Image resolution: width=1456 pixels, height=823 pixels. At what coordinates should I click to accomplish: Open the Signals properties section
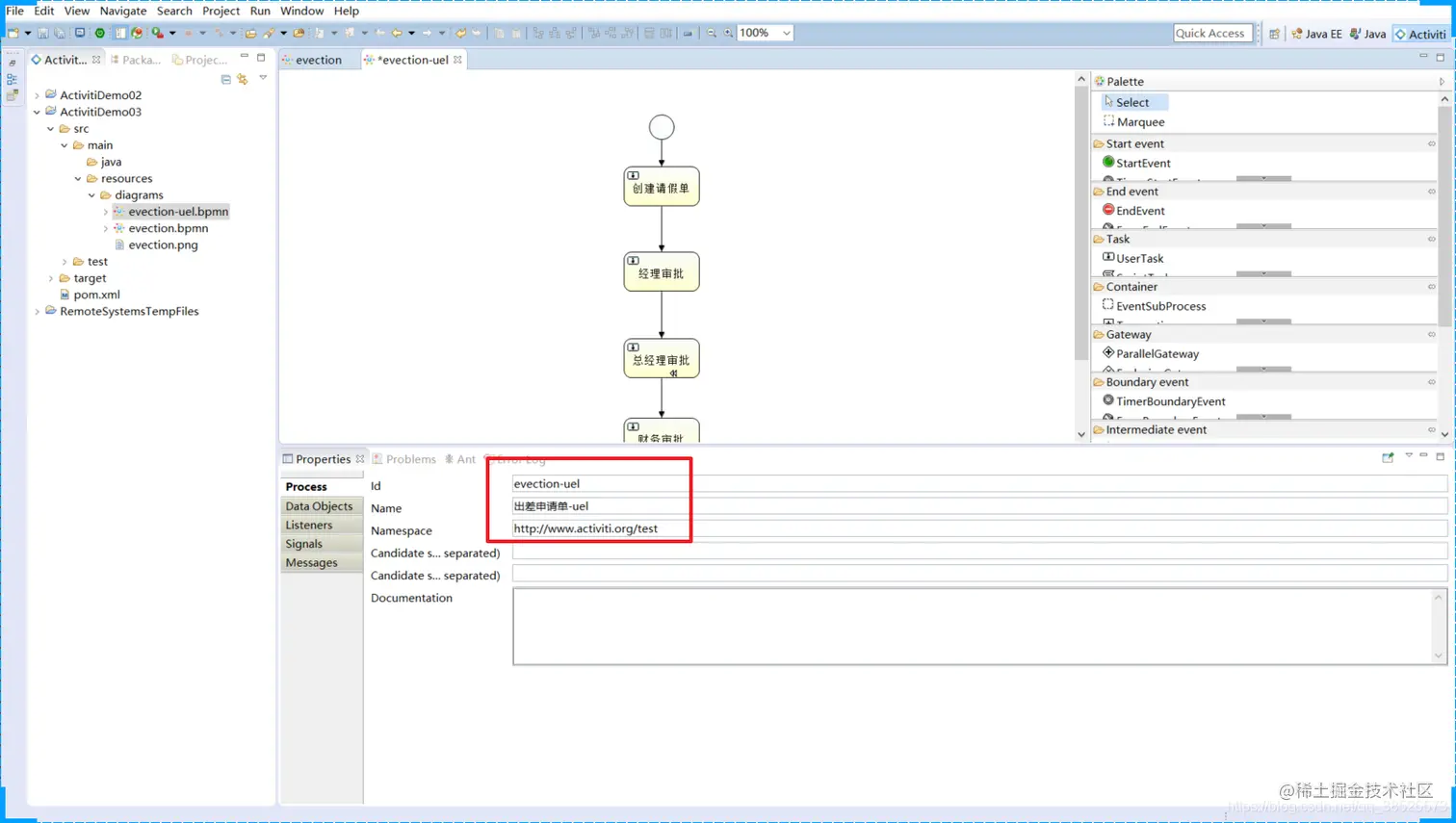pyautogui.click(x=320, y=544)
